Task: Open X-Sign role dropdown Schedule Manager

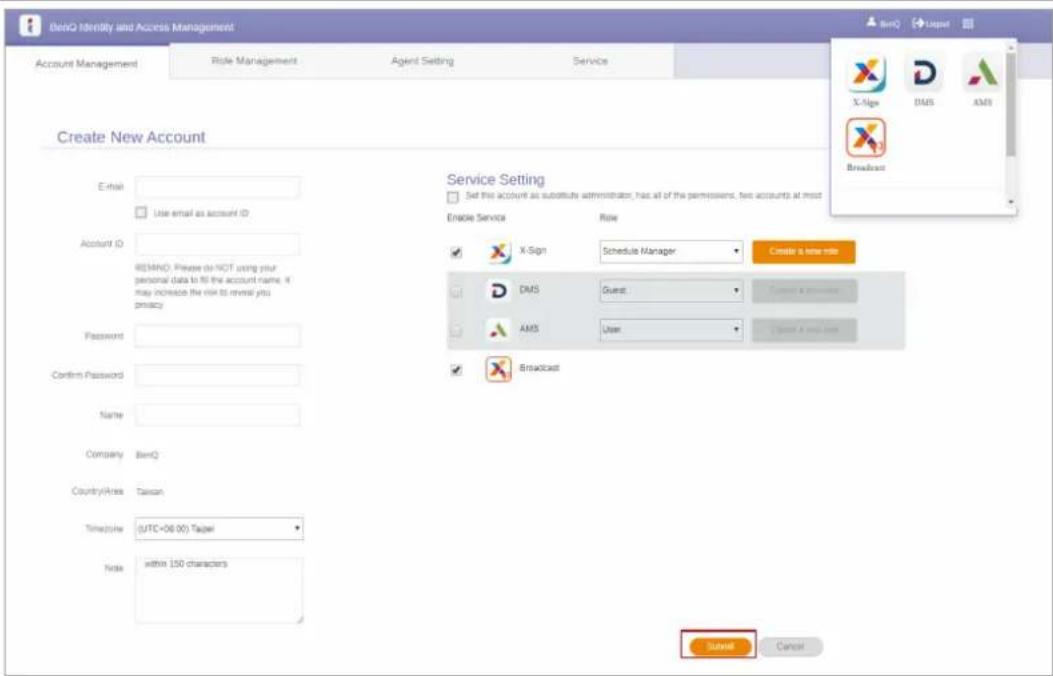Action: click(671, 251)
